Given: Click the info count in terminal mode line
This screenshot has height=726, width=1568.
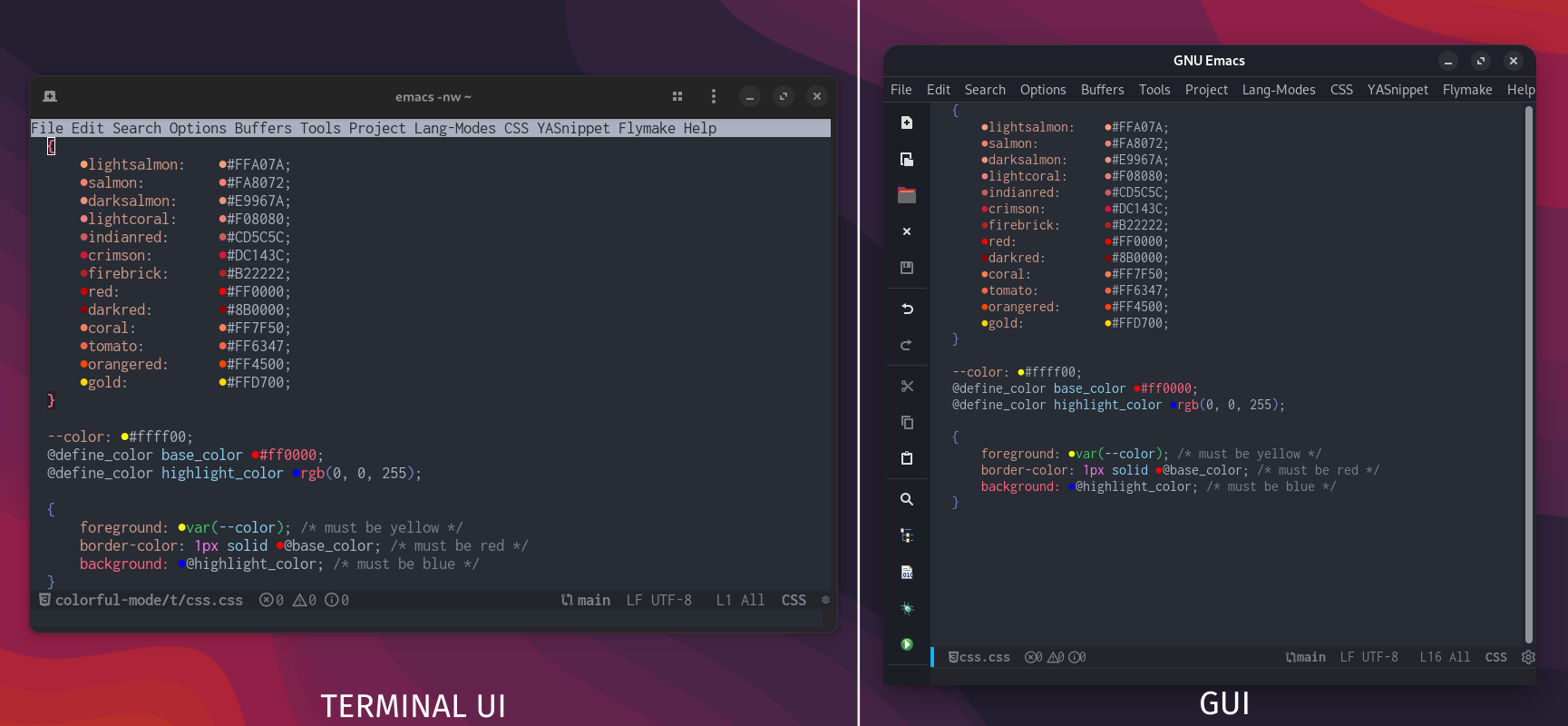Looking at the screenshot, I should (337, 600).
